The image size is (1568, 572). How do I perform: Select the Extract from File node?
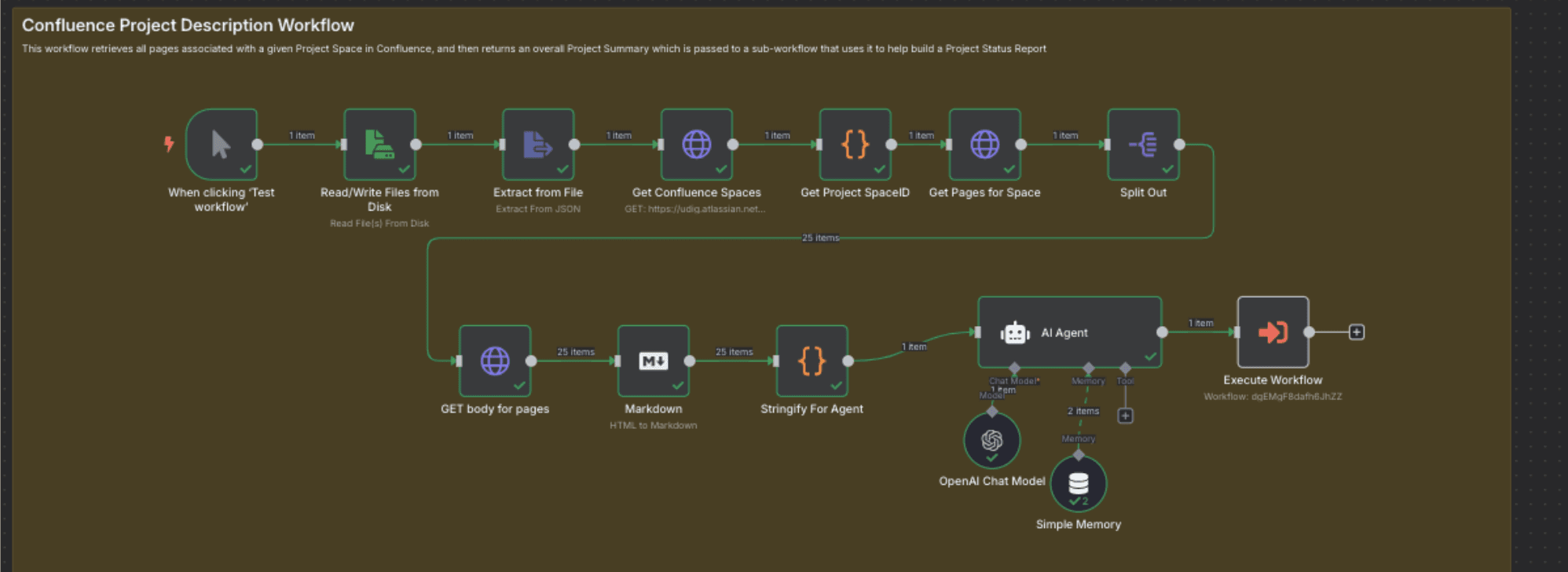[x=538, y=145]
